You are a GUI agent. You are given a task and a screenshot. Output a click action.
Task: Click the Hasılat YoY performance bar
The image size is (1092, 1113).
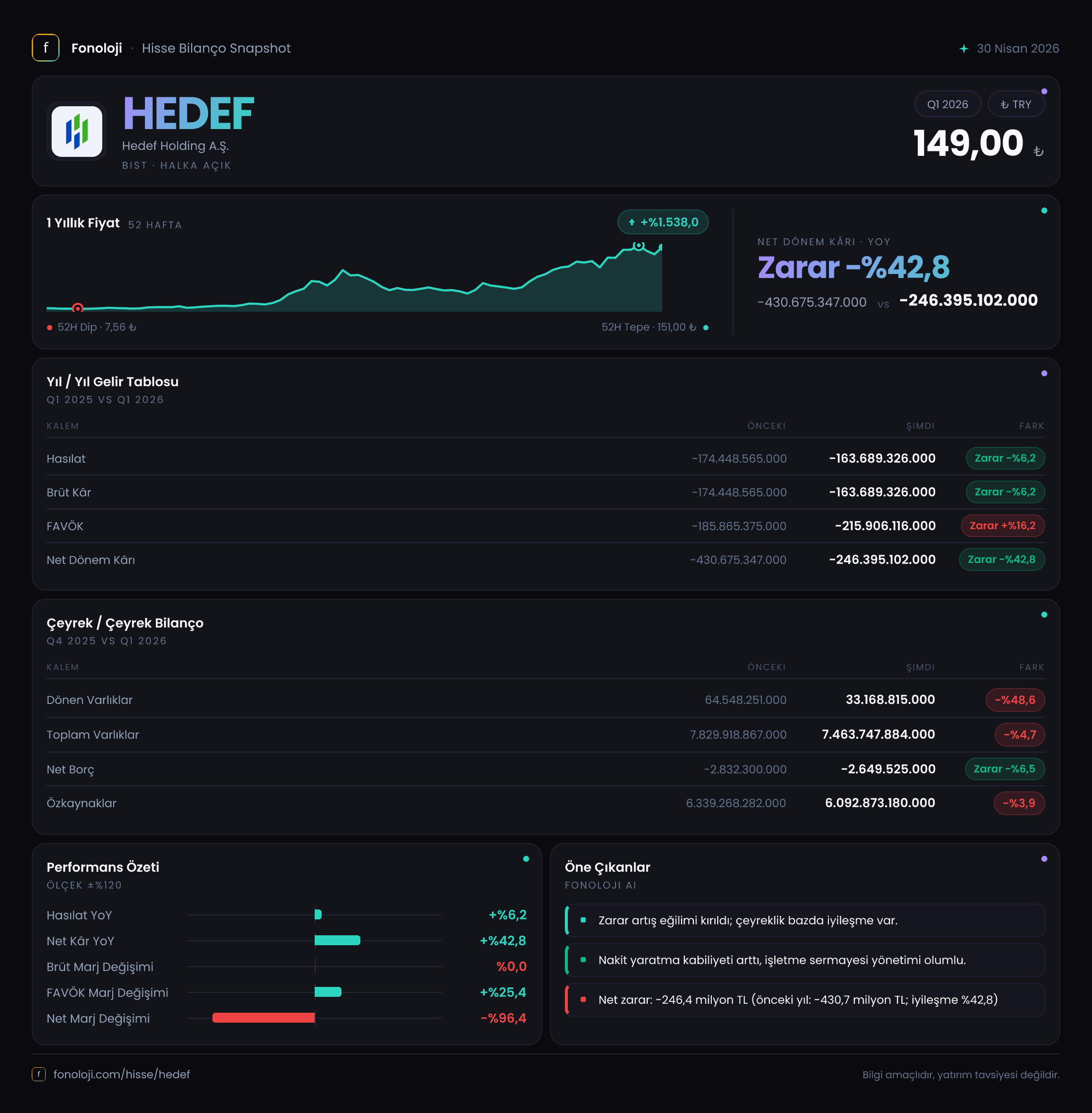tap(318, 914)
